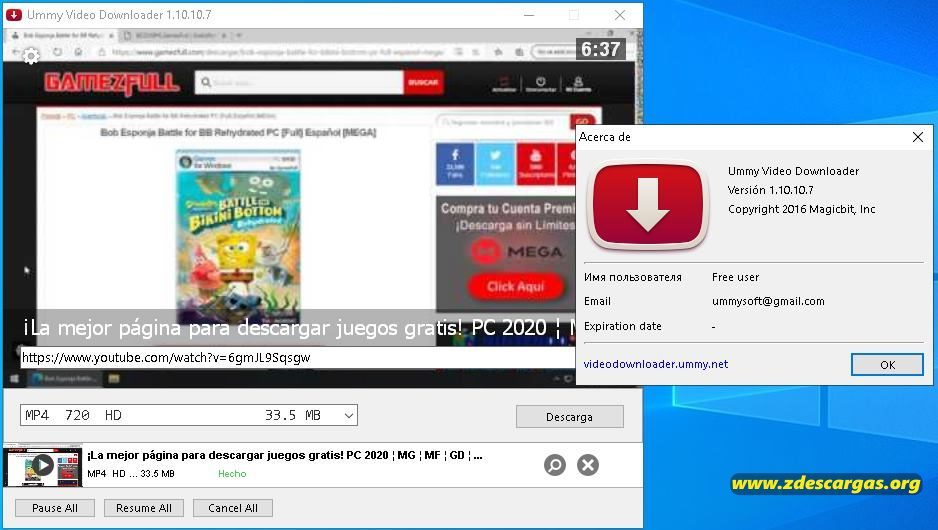Click the Facebook icon in preview
938x530 pixels.
pyautogui.click(x=455, y=164)
